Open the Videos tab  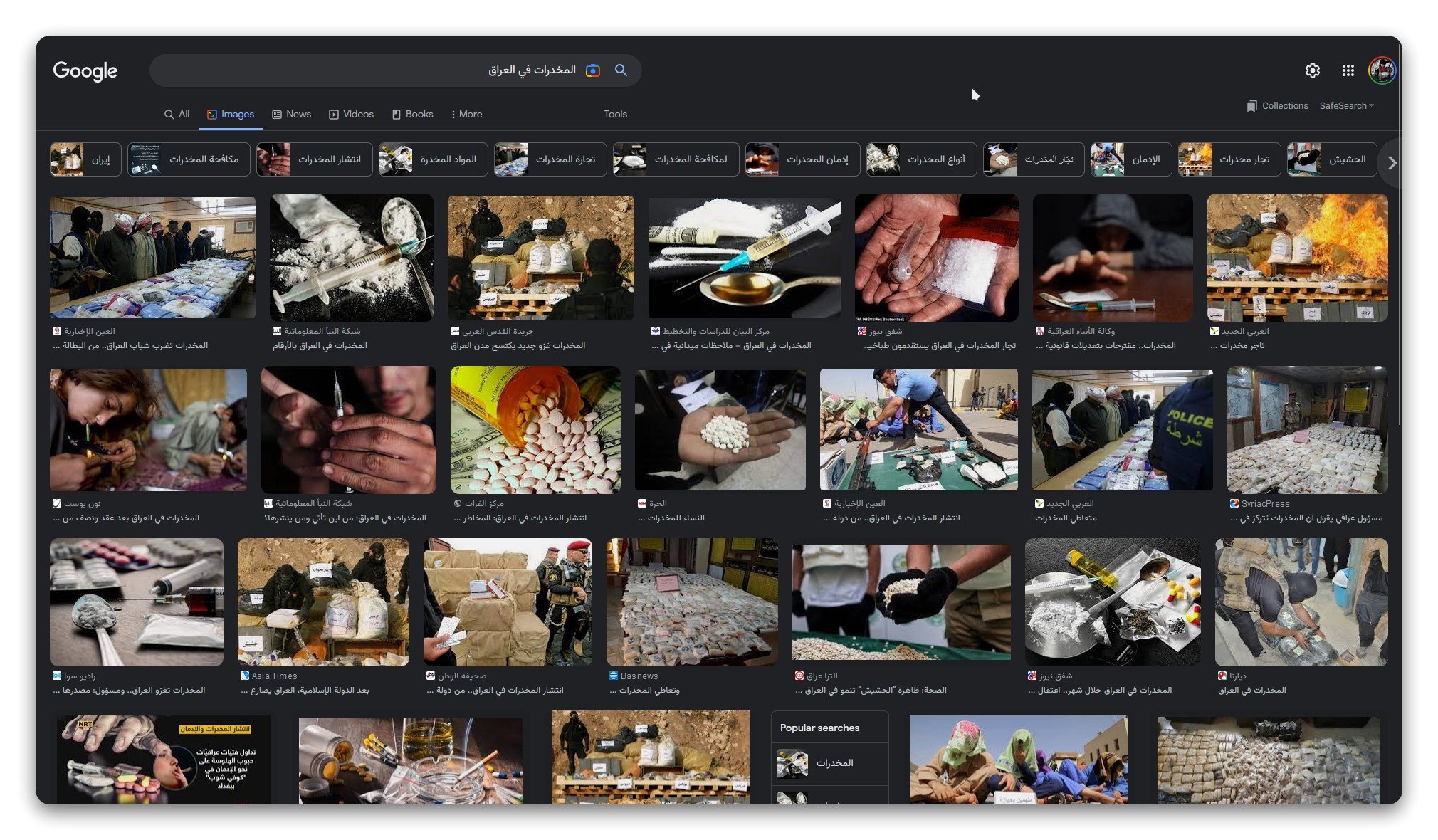tap(351, 114)
